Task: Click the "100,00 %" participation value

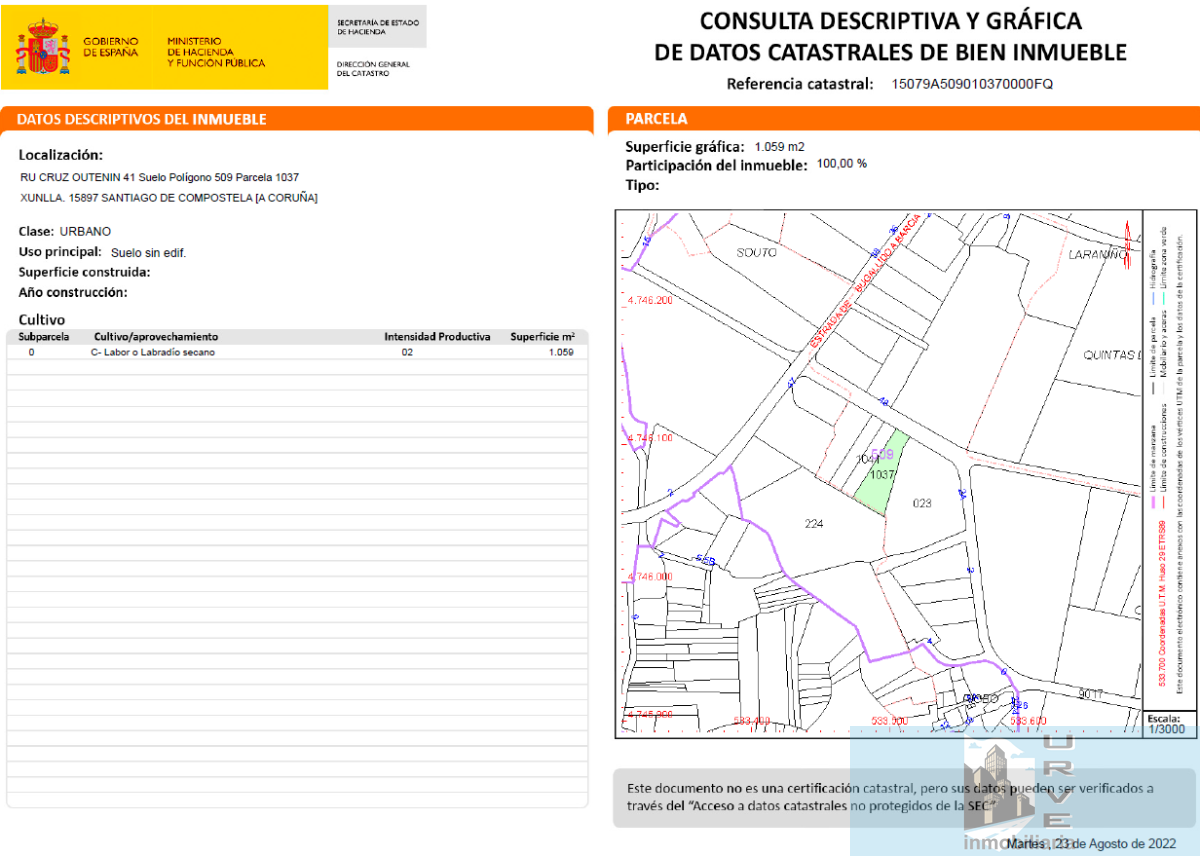Action: [842, 163]
